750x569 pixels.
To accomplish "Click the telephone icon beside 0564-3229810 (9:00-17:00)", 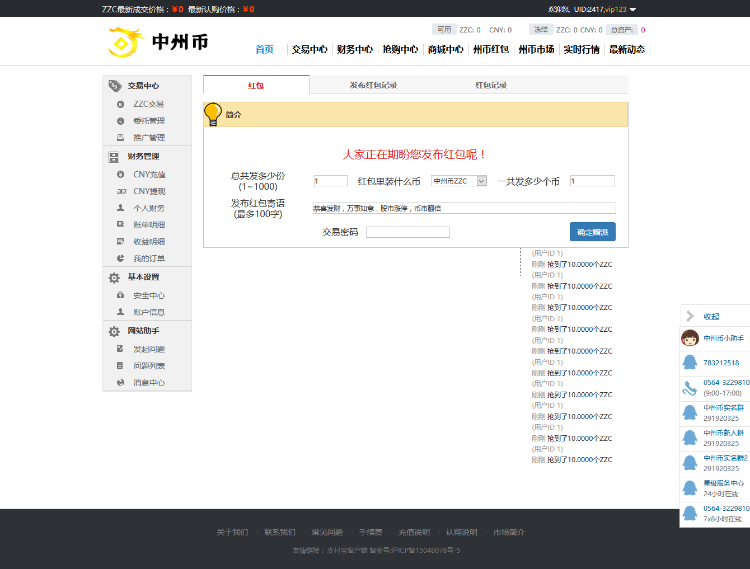I will (690, 388).
